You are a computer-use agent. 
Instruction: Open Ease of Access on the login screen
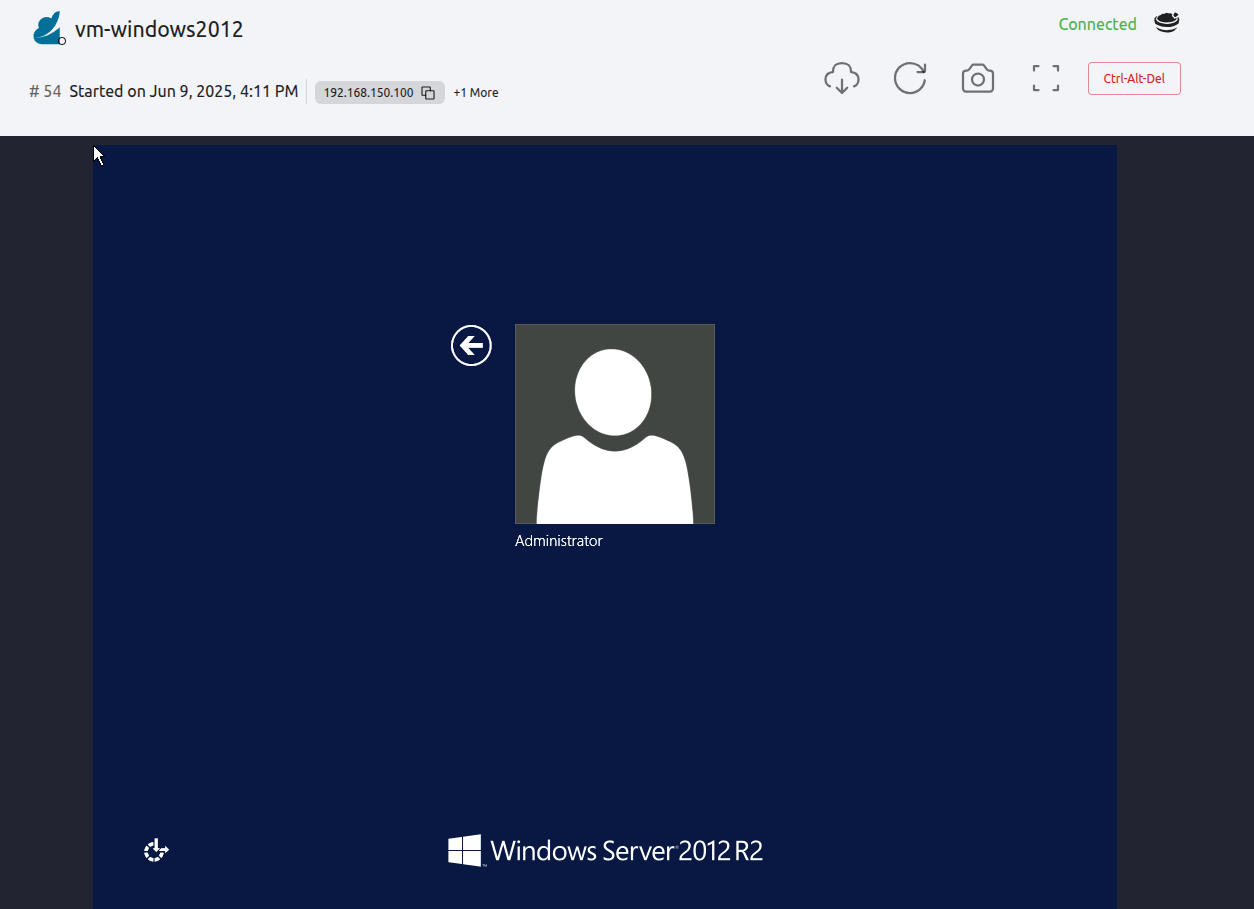tap(155, 849)
